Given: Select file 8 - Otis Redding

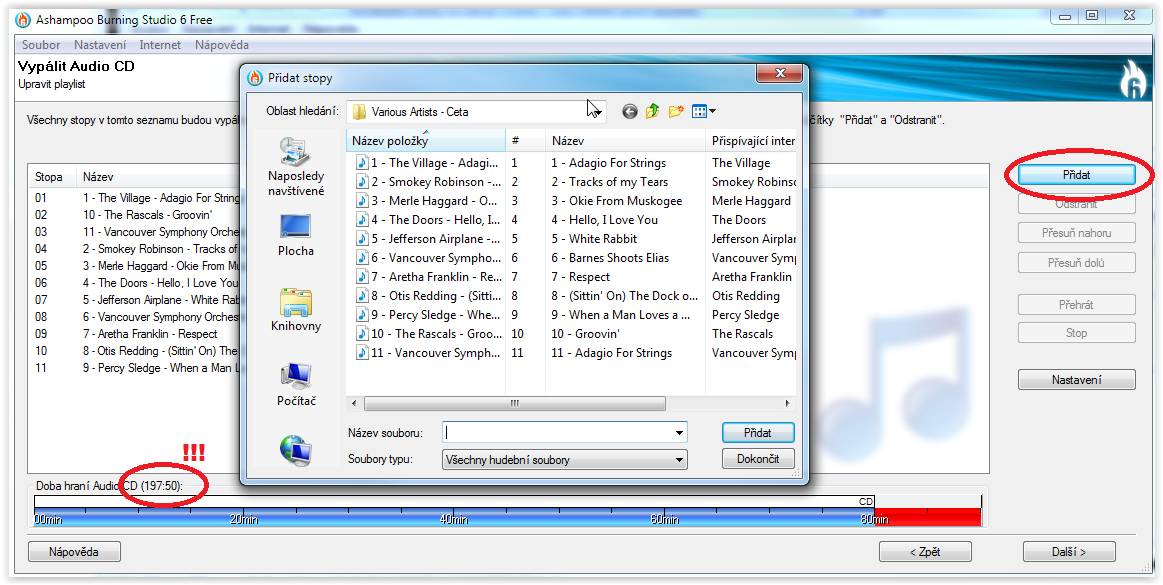Looking at the screenshot, I should coord(427,296).
